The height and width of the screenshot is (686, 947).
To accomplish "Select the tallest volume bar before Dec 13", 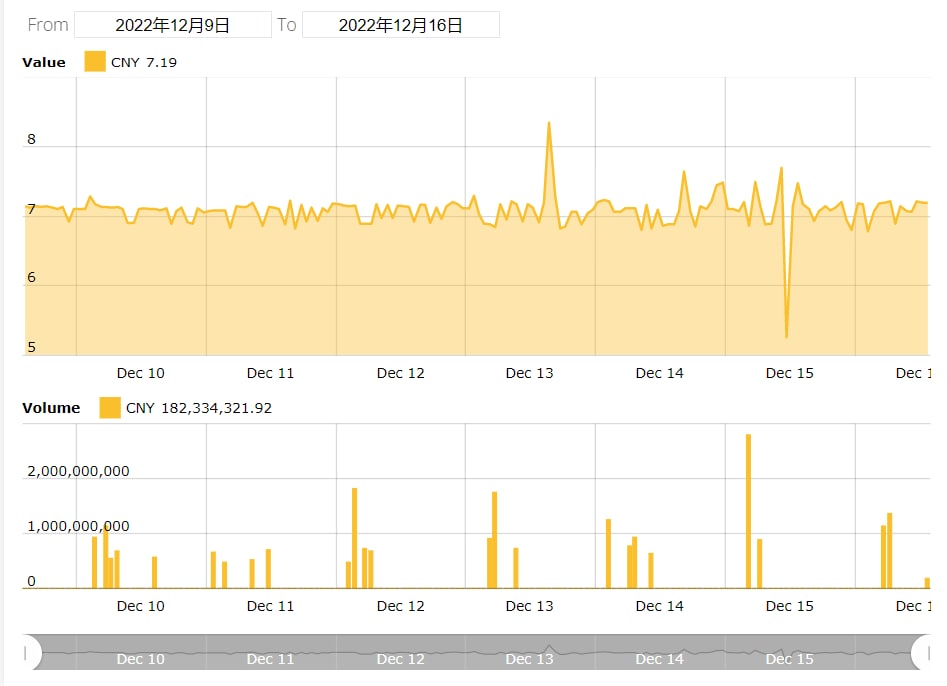I will coord(494,540).
